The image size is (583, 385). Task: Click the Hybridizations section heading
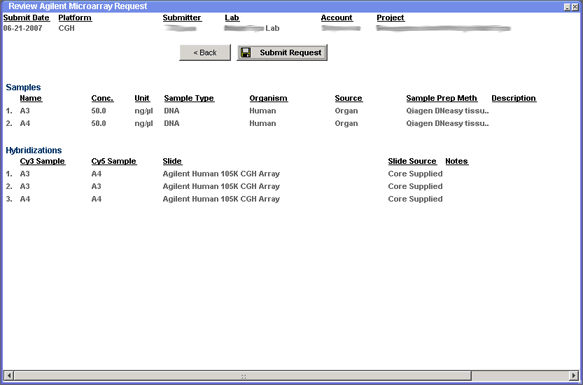(33, 150)
